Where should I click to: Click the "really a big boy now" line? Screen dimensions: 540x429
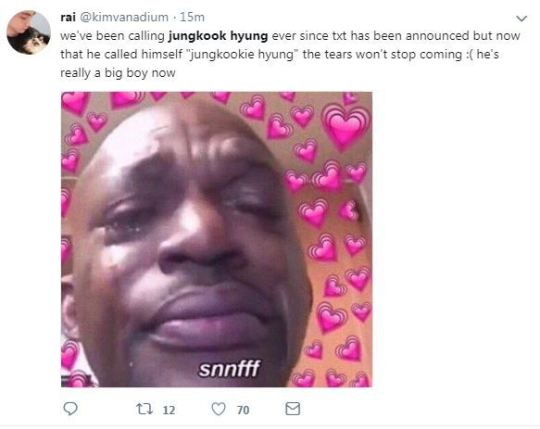coord(118,73)
